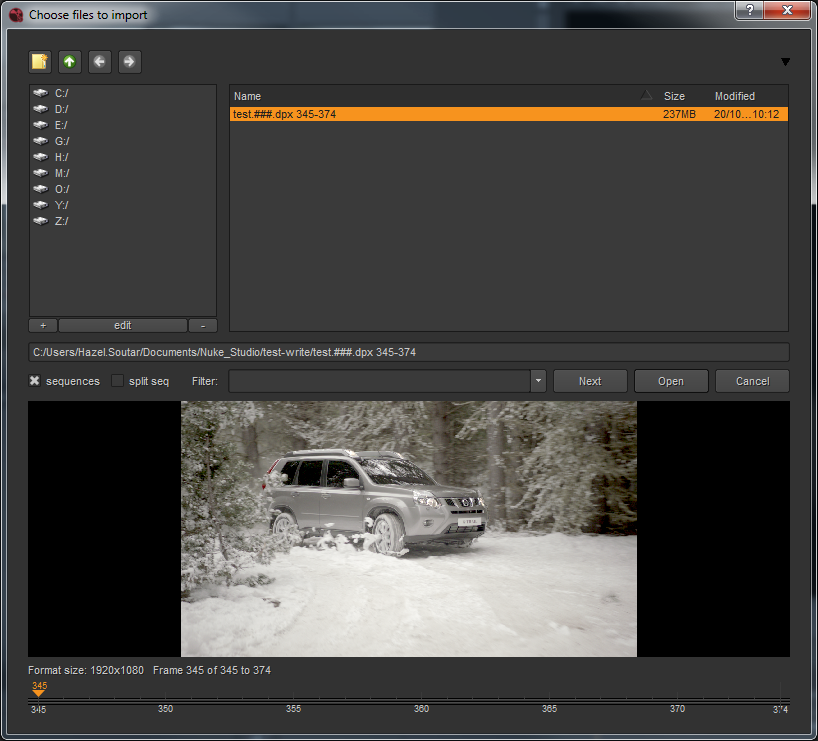Open the Z:/ drive icon
The image size is (818, 741).
tap(40, 221)
